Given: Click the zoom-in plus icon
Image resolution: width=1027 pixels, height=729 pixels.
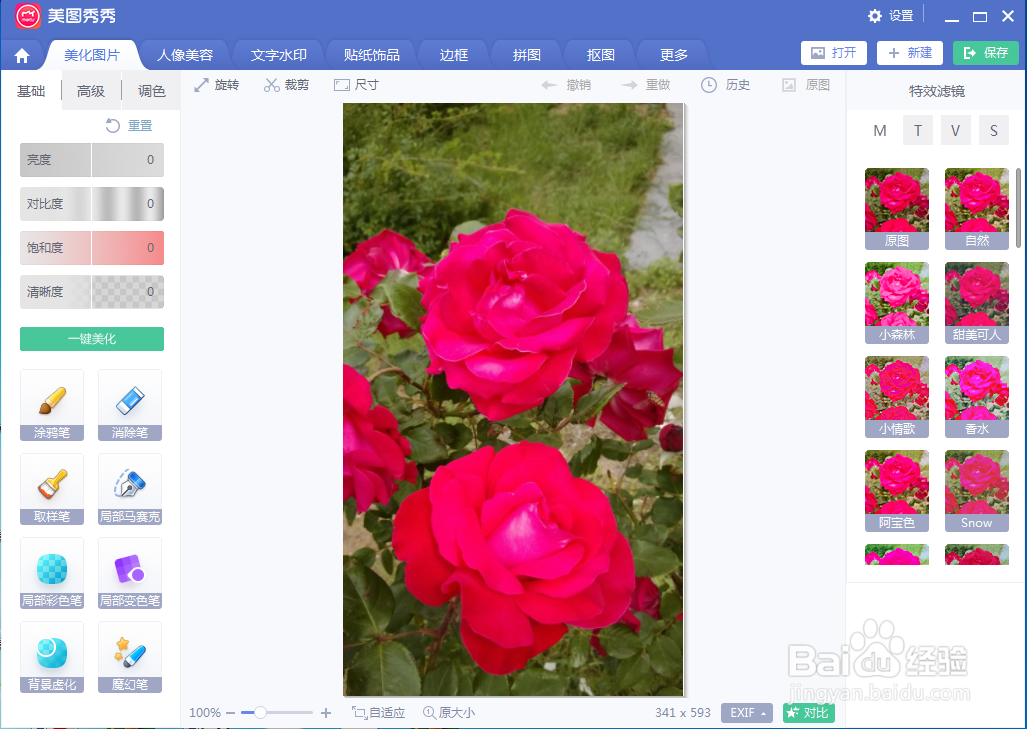Looking at the screenshot, I should tap(326, 713).
